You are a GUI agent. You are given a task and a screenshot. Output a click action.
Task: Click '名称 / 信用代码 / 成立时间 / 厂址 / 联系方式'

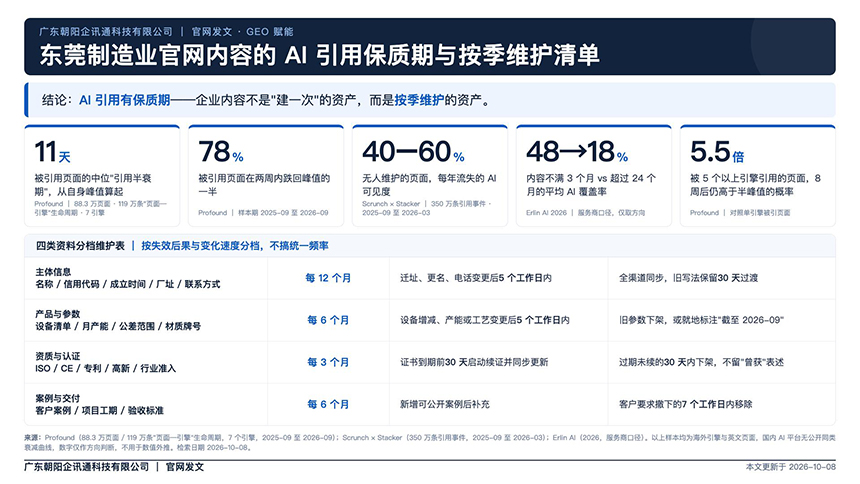128,284
